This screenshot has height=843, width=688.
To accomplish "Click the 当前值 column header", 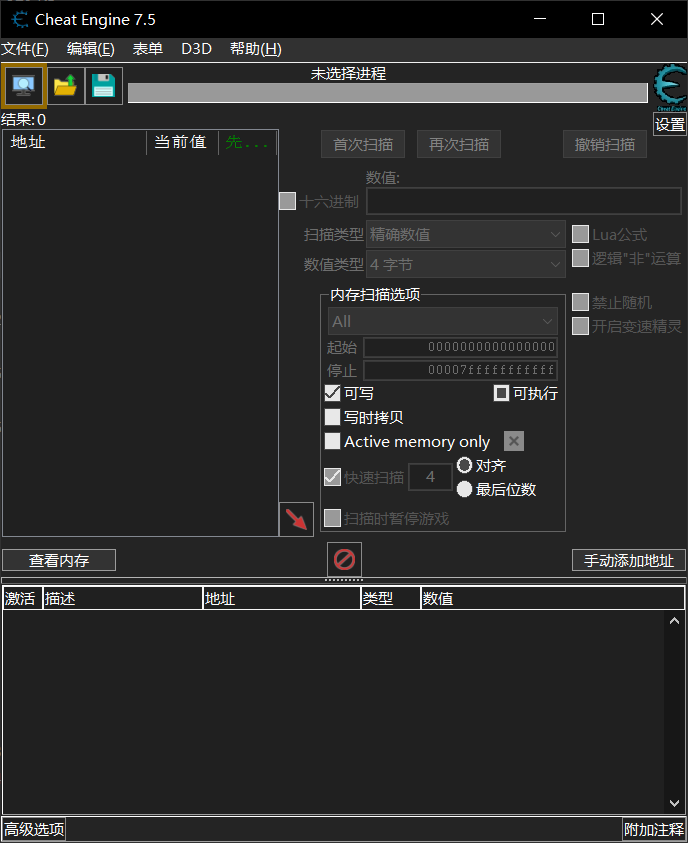I will pos(182,142).
